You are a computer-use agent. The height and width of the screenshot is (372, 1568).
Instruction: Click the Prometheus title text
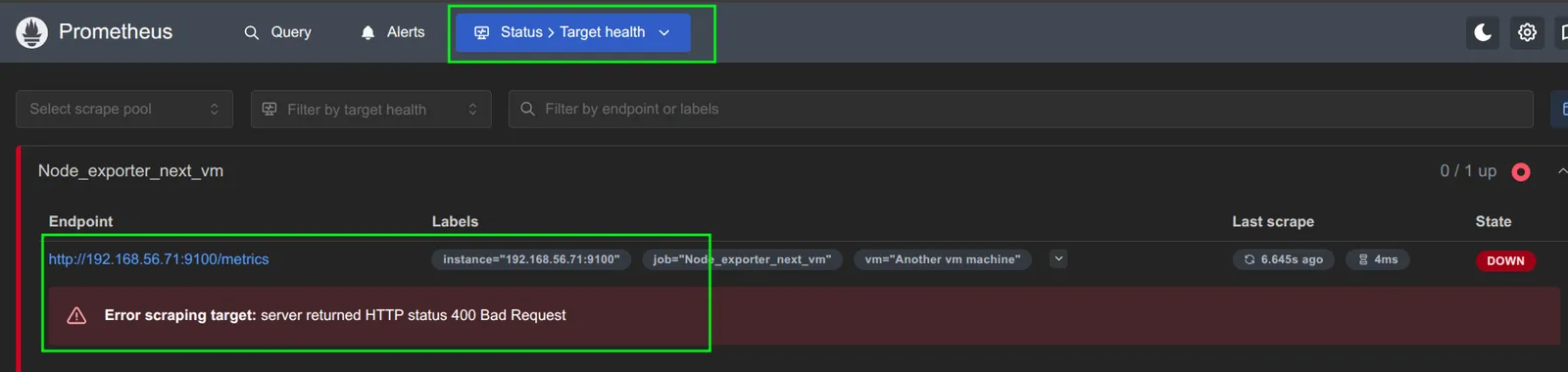point(116,31)
